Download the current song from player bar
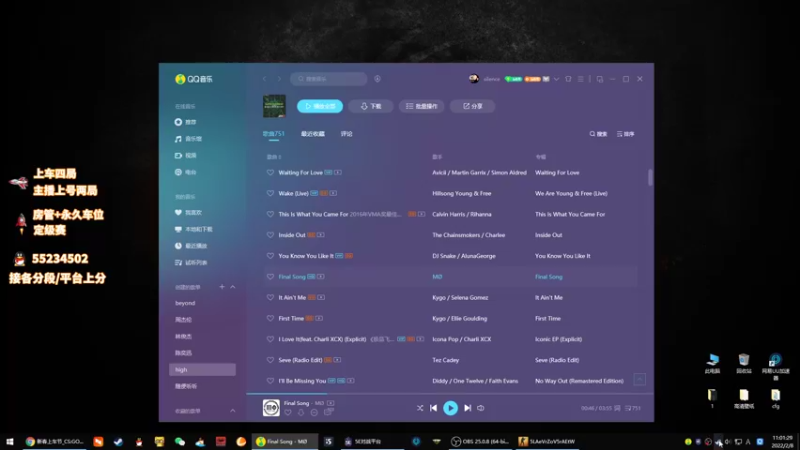 (301, 412)
